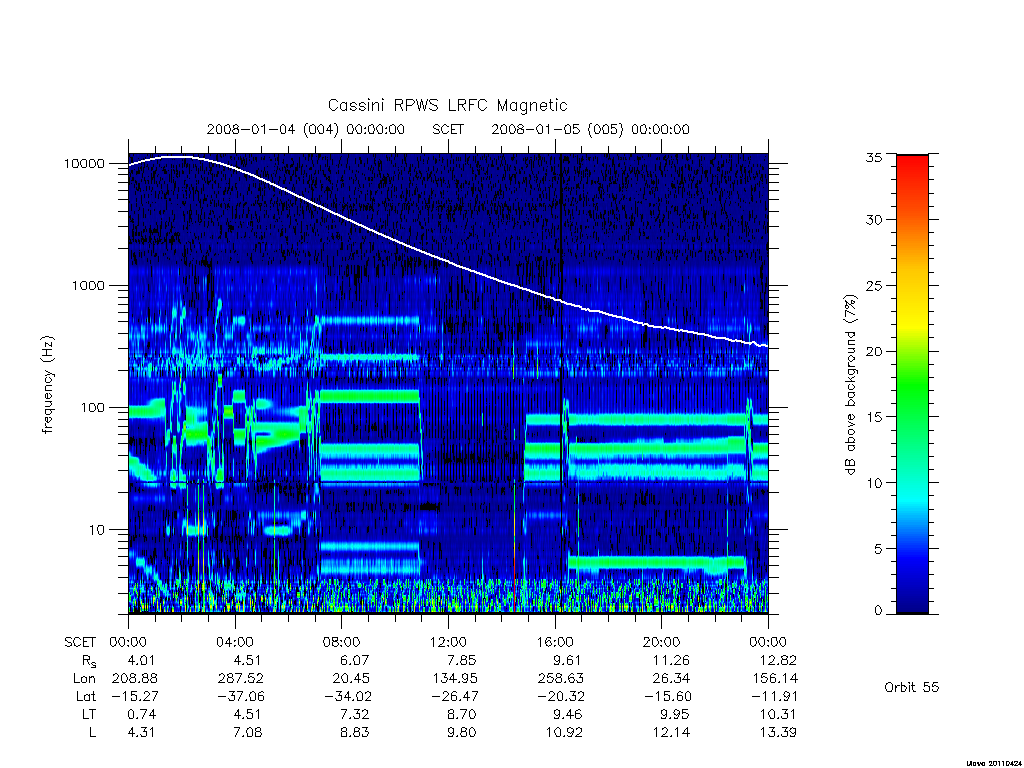
Task: Click L value 4.31
Action: (x=140, y=732)
